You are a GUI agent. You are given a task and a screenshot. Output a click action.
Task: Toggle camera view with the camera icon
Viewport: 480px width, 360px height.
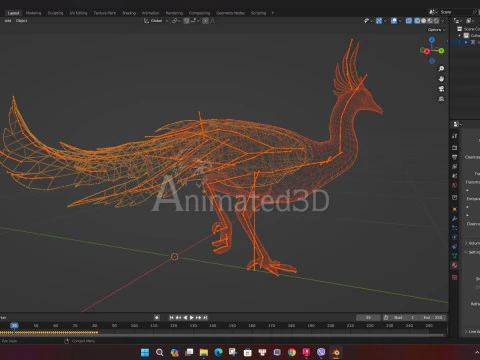tap(441, 89)
